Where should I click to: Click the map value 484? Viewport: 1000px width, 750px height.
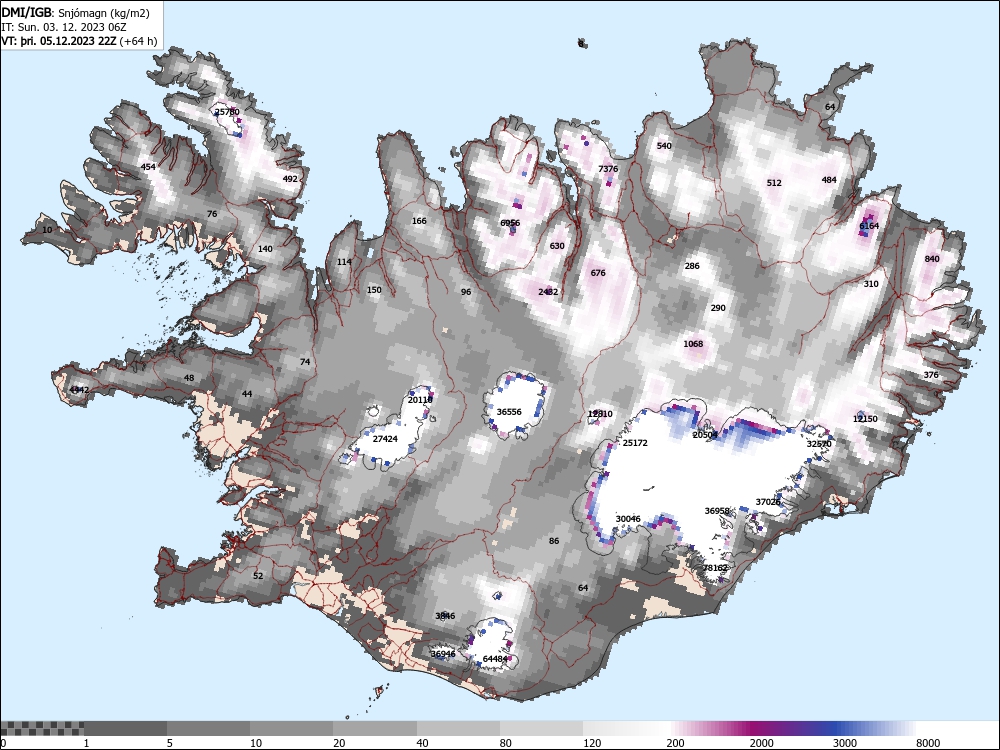[829, 180]
